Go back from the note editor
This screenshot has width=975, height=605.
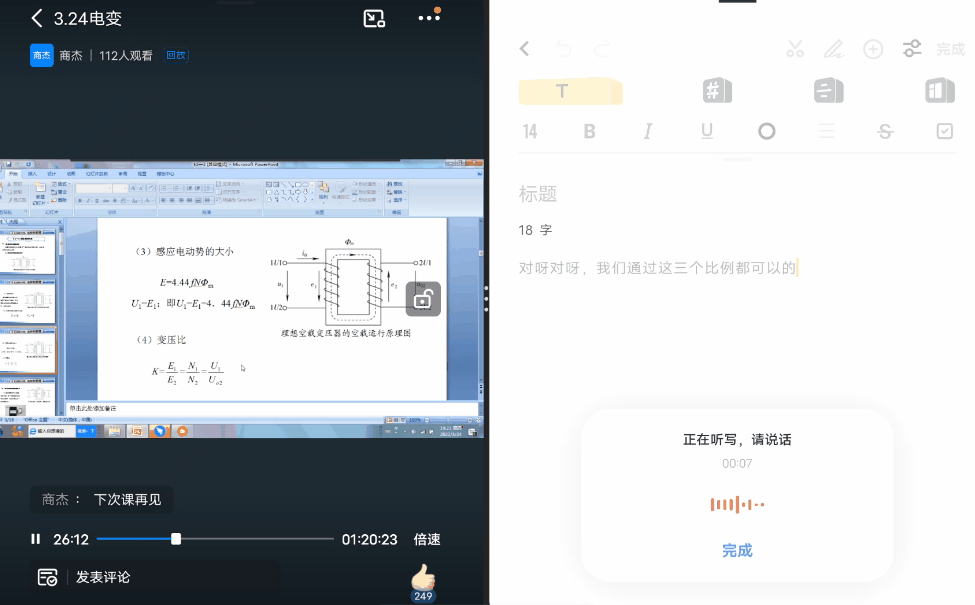pos(525,48)
